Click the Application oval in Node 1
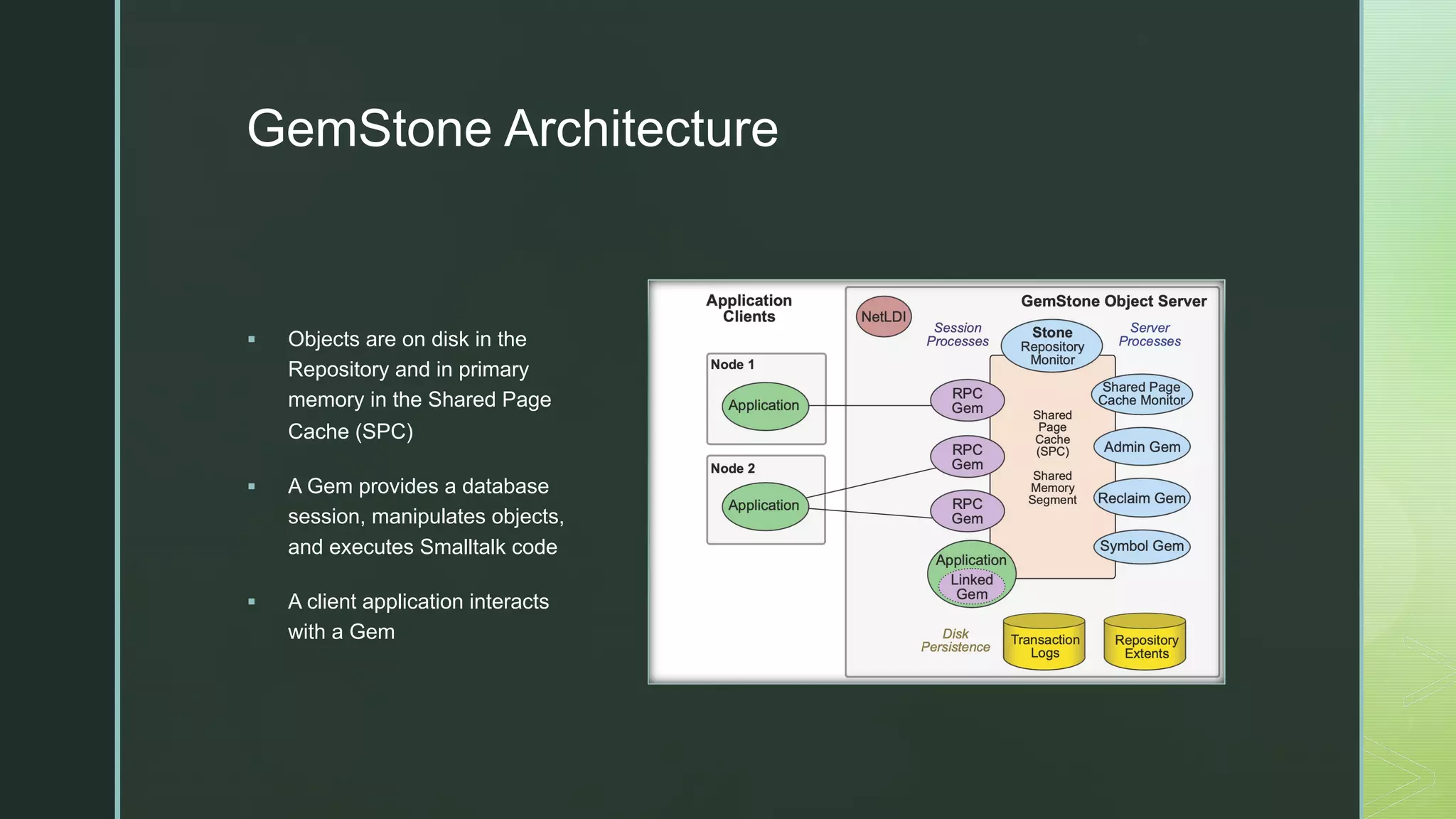Image resolution: width=1456 pixels, height=819 pixels. coord(764,406)
